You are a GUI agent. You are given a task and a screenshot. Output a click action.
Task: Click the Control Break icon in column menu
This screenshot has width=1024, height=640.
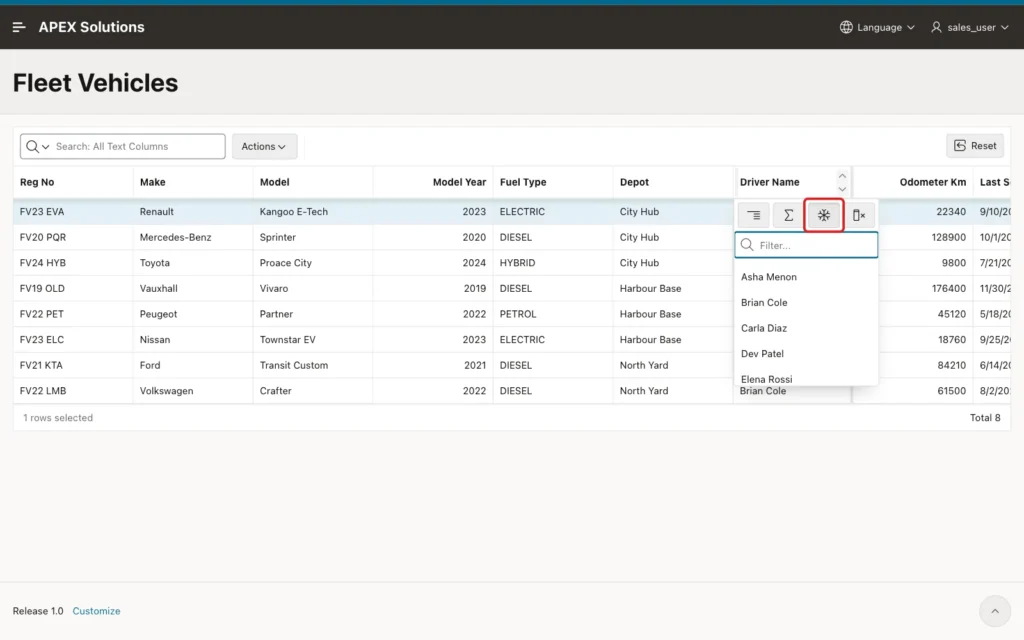coord(754,215)
